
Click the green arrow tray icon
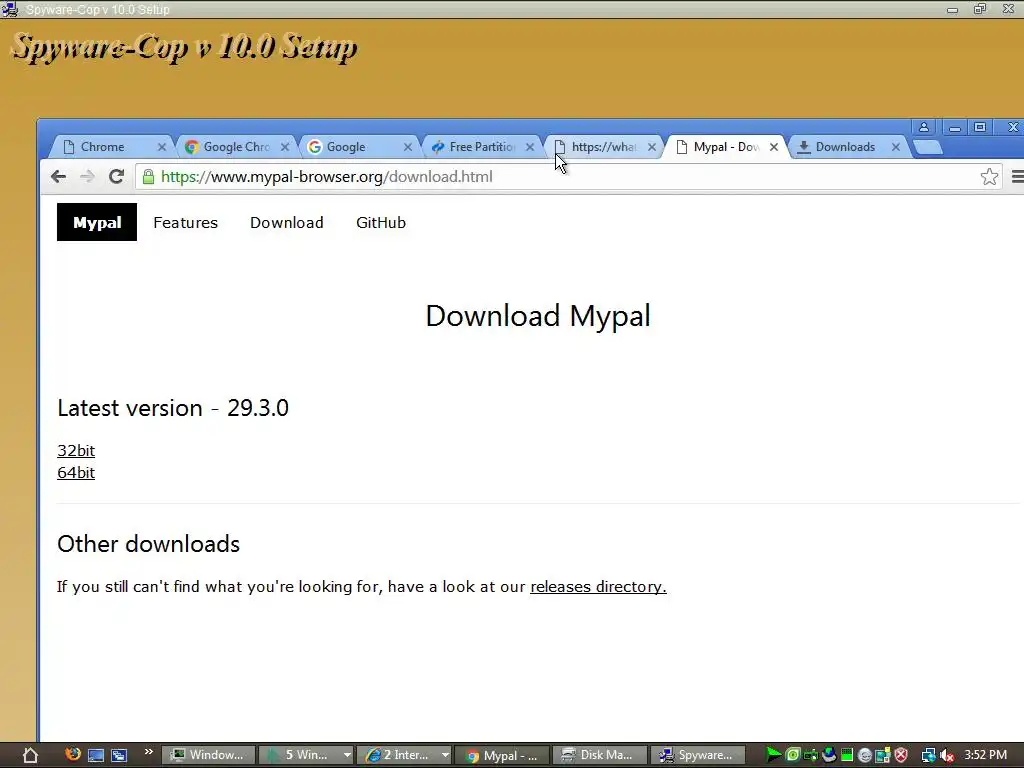pos(773,755)
